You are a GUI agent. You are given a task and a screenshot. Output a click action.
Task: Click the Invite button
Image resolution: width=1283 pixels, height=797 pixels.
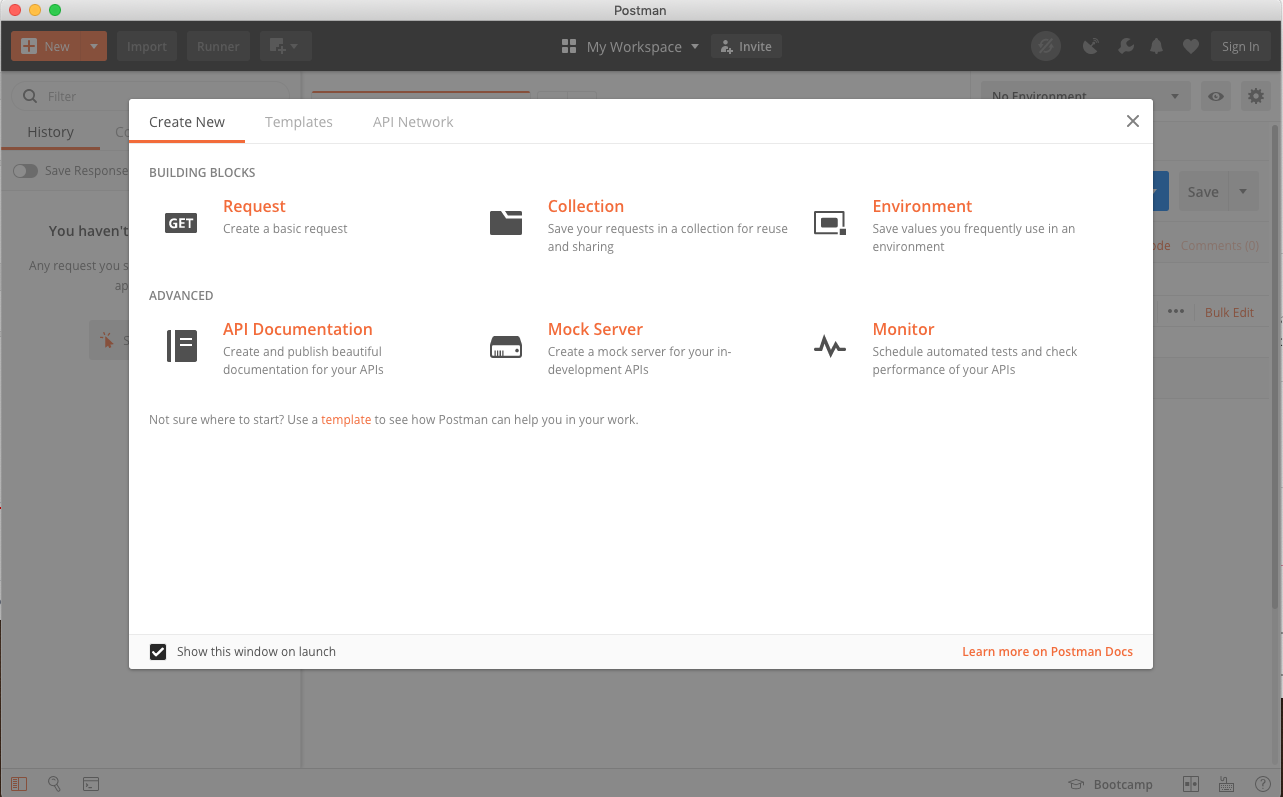pyautogui.click(x=746, y=46)
